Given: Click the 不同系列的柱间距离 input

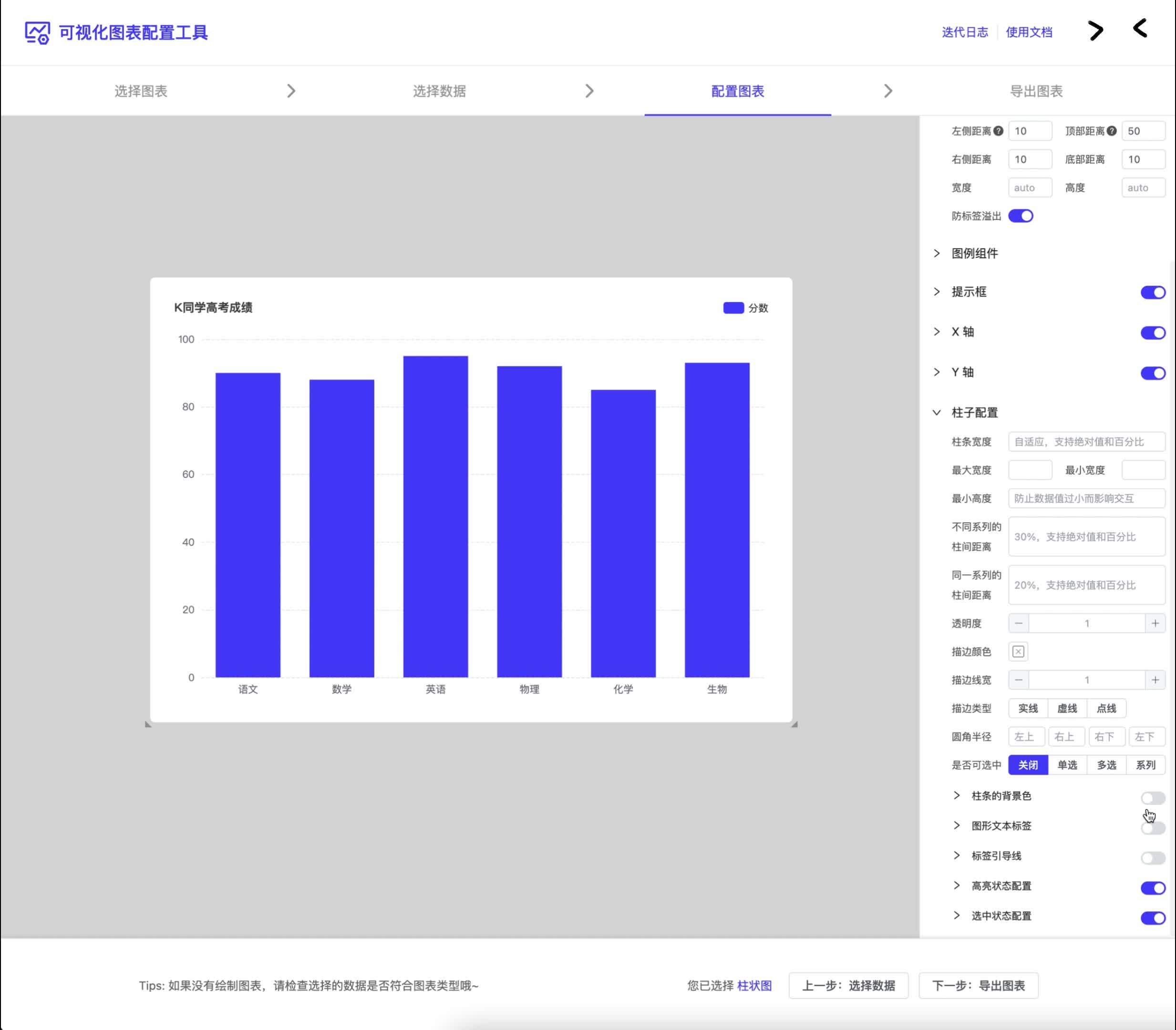Looking at the screenshot, I should click(x=1087, y=536).
